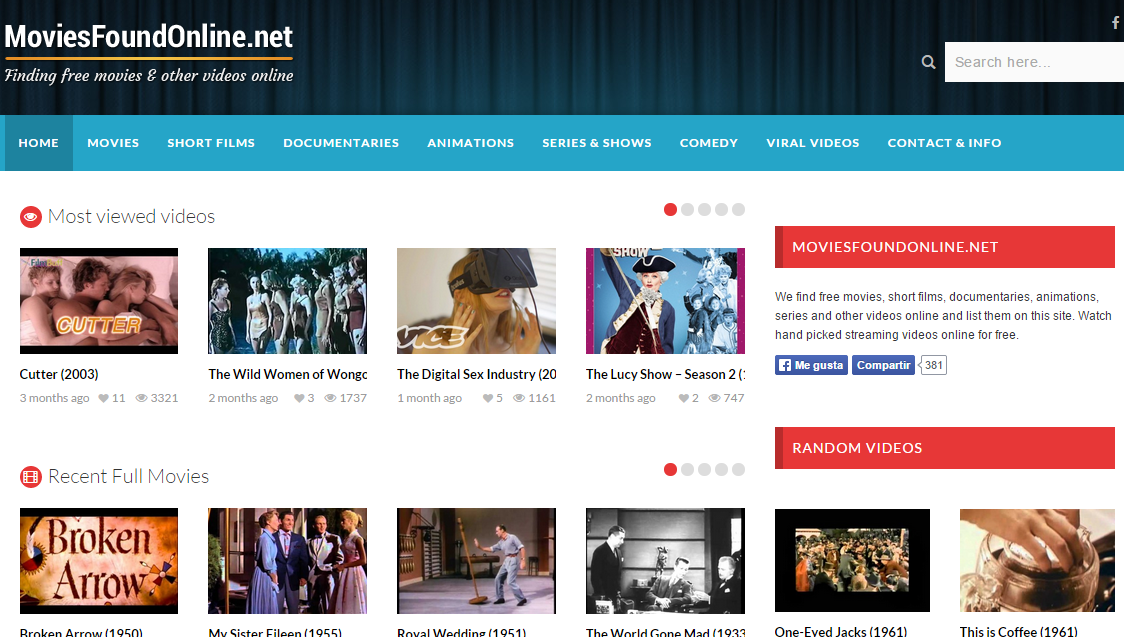Click the Search here input field
The image size is (1124, 640).
pyautogui.click(x=1034, y=62)
